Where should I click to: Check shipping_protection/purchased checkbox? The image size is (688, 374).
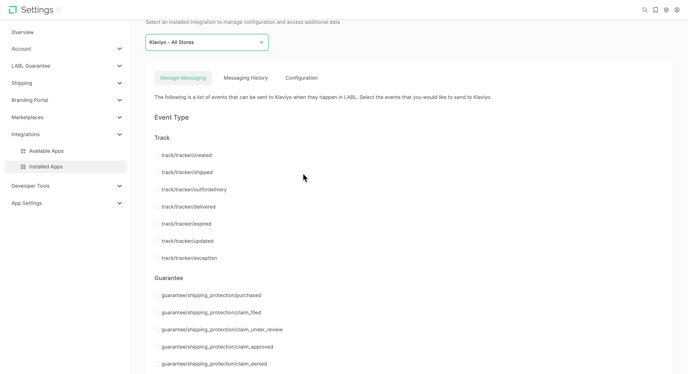157,295
